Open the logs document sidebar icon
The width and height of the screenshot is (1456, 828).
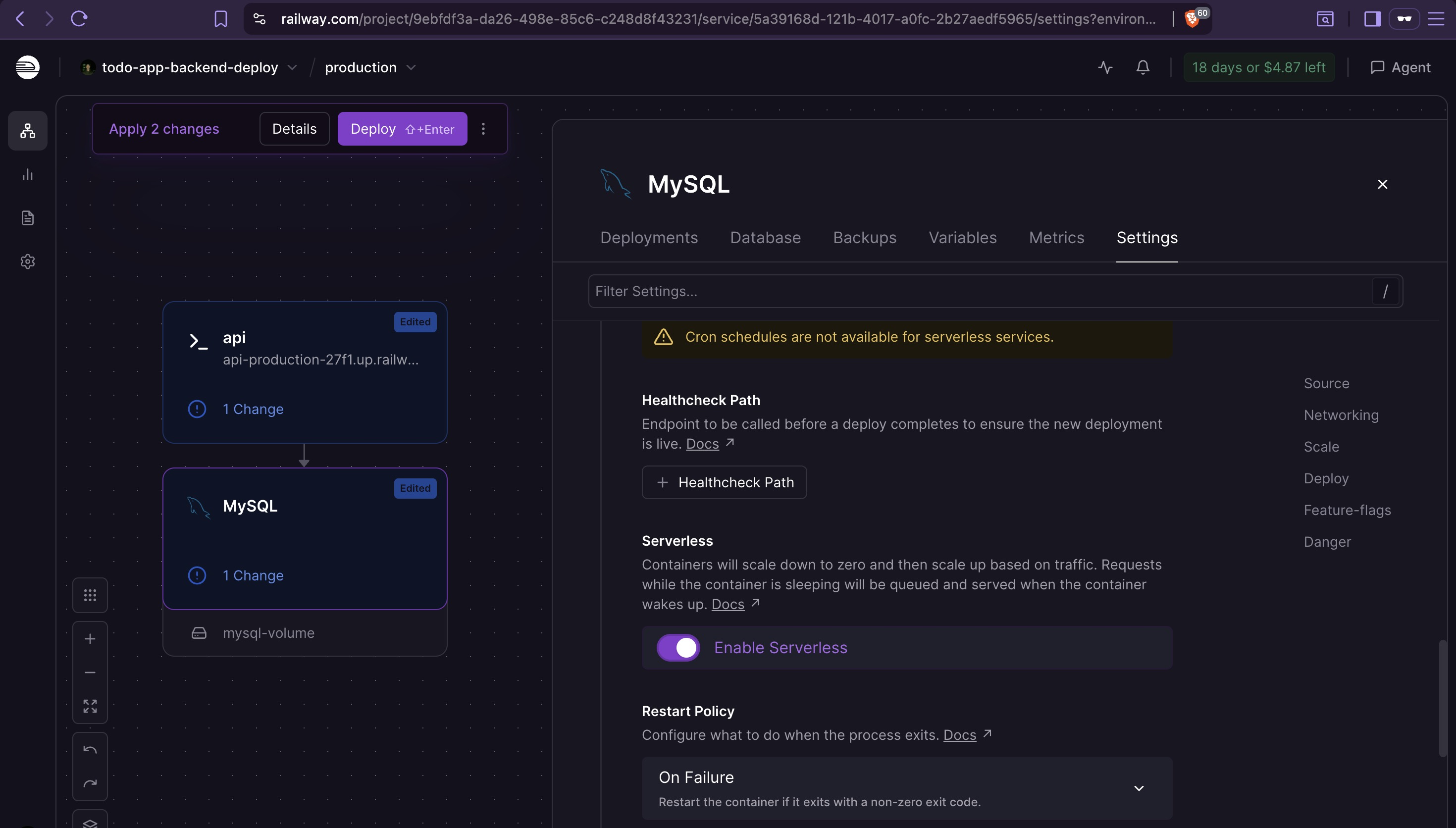[27, 218]
